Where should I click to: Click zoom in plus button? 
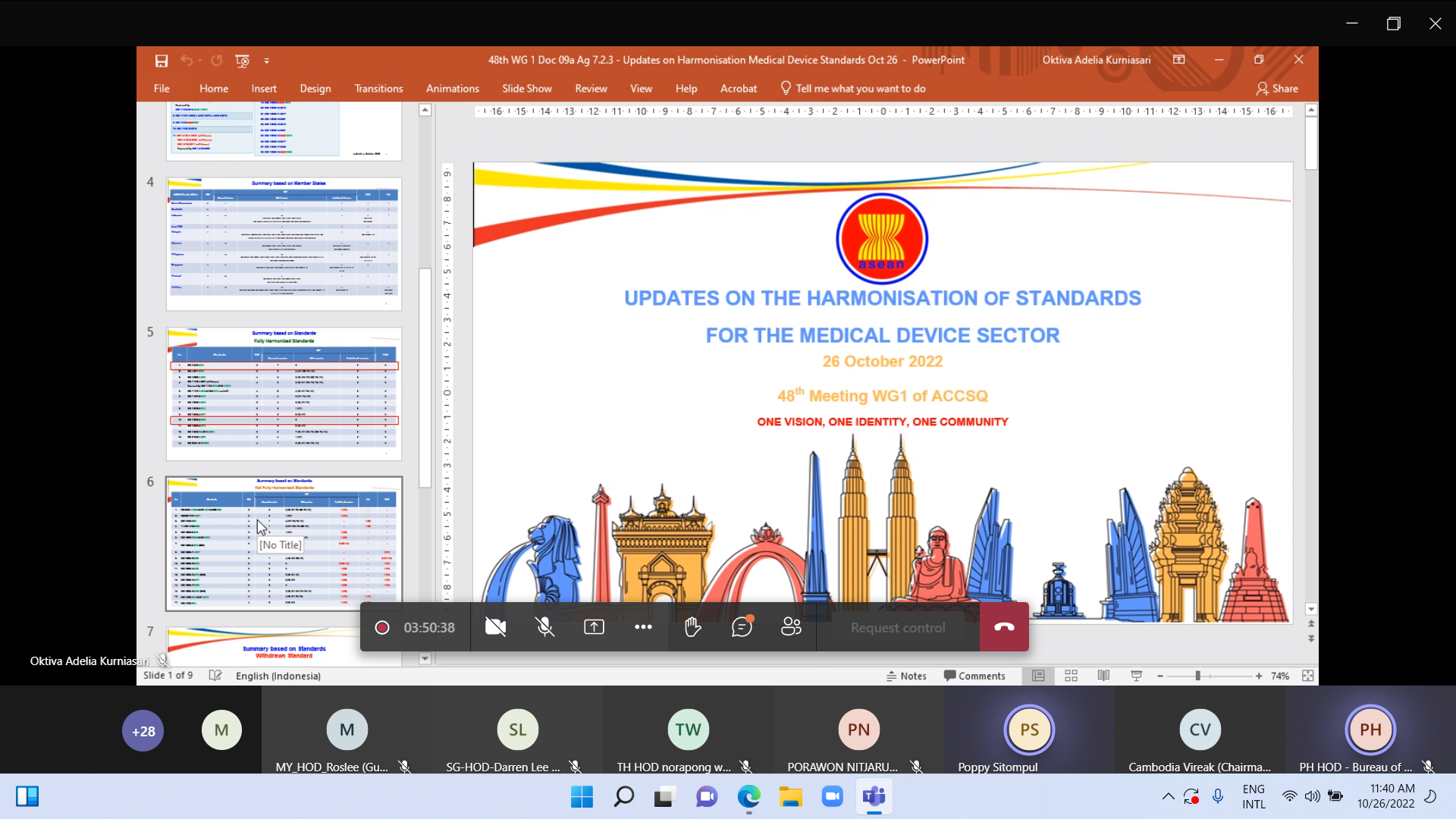[1259, 676]
